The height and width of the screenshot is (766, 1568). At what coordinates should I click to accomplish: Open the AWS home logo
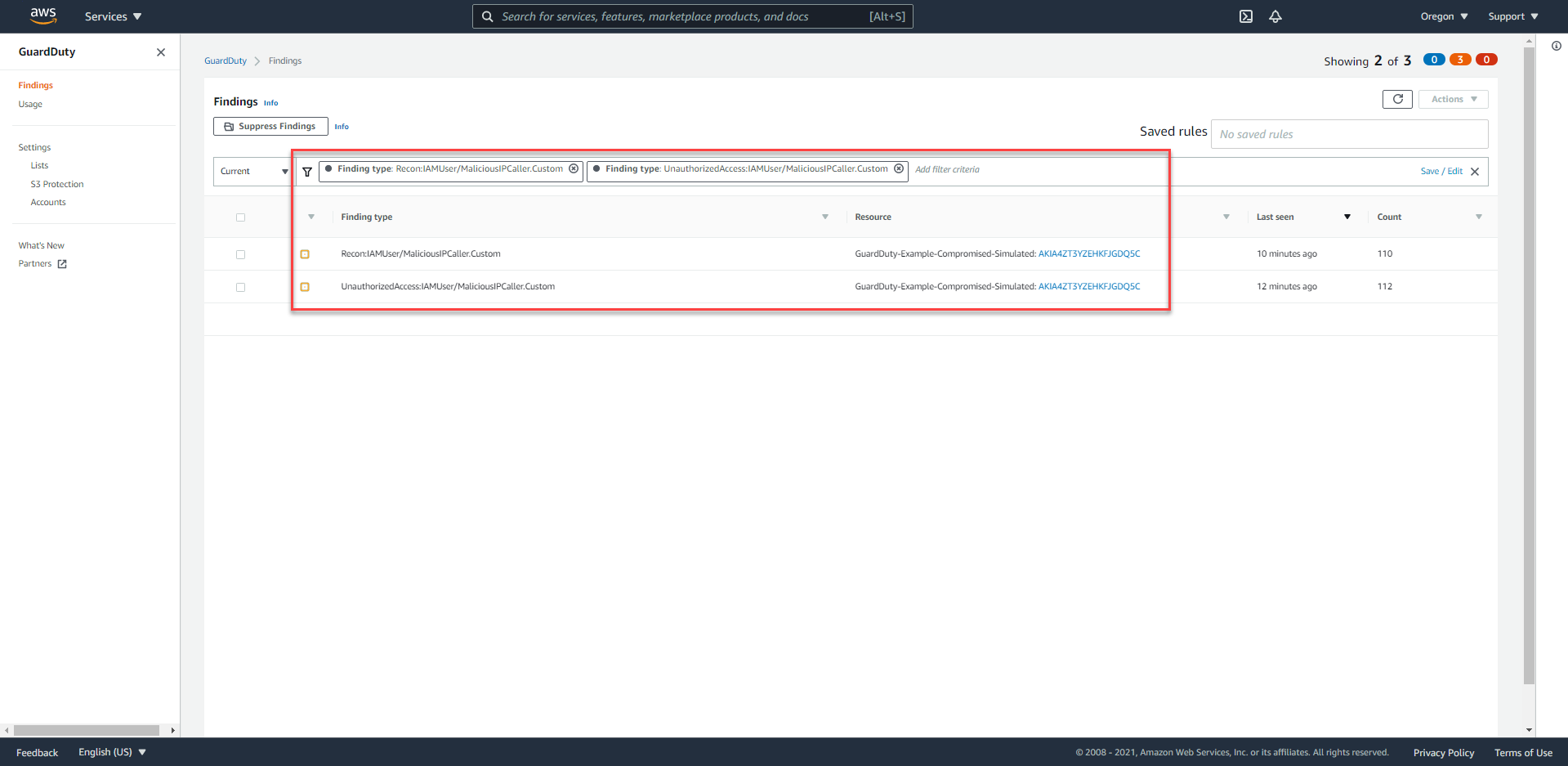(x=43, y=16)
